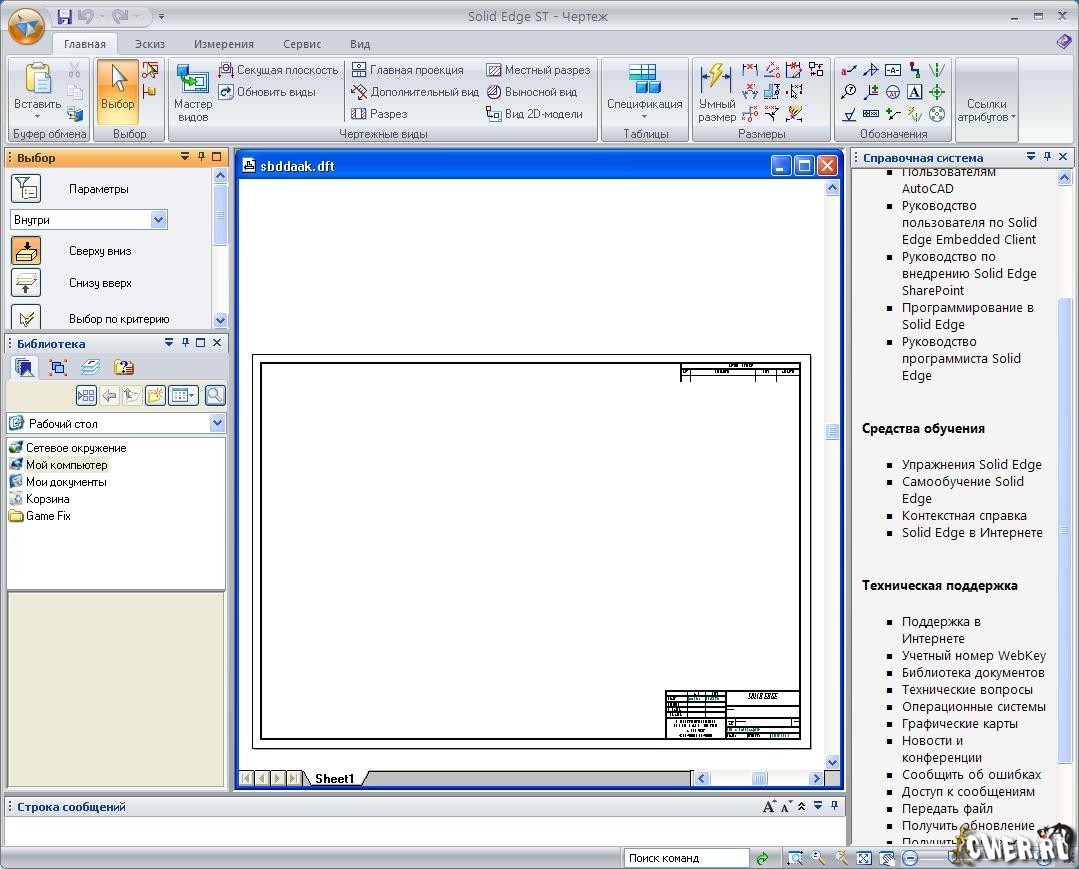The image size is (1079, 869).
Task: Click the Cutting Plane (Секущая плоскость) icon
Action: click(x=226, y=70)
